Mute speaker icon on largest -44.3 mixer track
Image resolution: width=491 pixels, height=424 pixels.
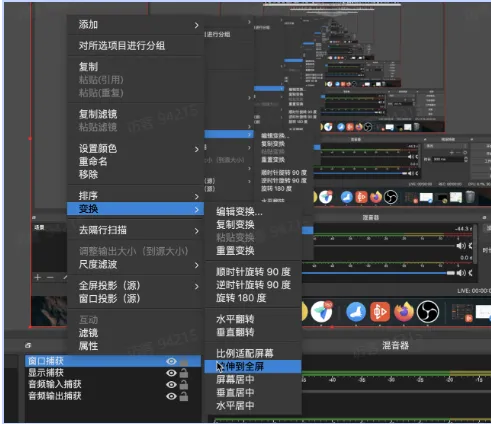click(461, 246)
